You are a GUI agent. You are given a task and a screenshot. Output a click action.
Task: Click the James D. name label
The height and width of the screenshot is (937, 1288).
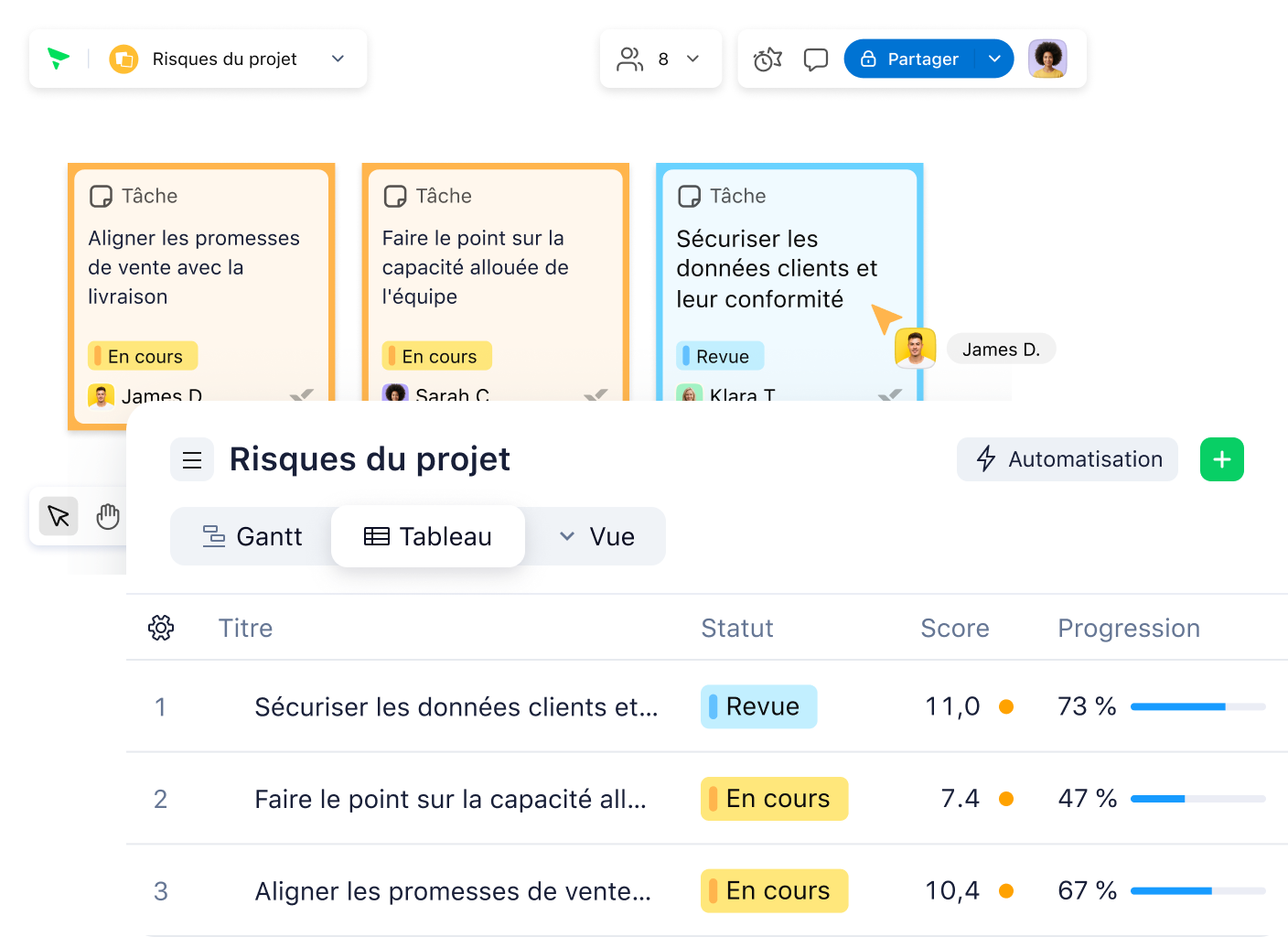pyautogui.click(x=1001, y=350)
